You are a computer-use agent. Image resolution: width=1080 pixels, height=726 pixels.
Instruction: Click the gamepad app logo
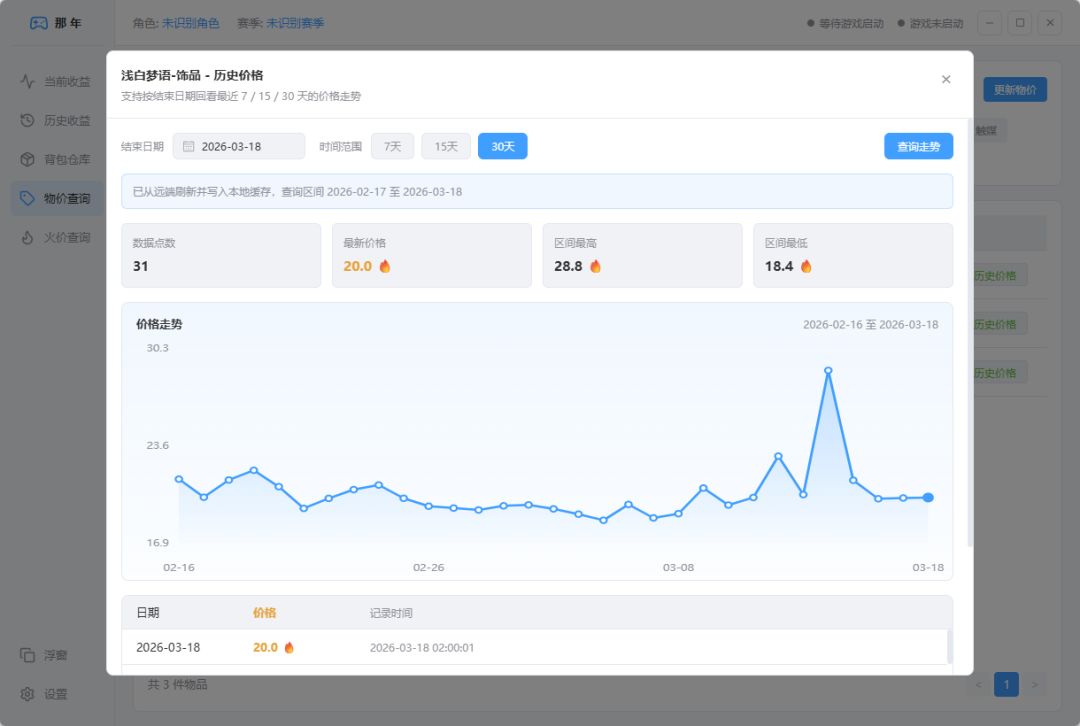38,23
